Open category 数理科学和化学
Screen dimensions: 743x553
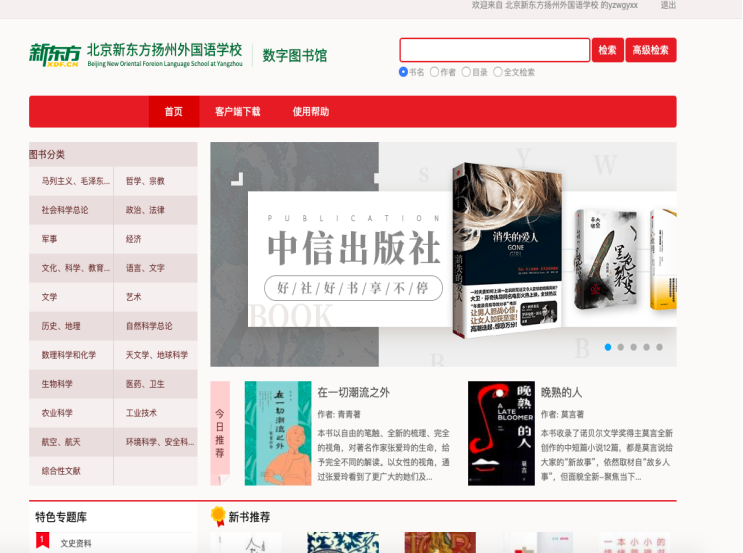point(69,355)
